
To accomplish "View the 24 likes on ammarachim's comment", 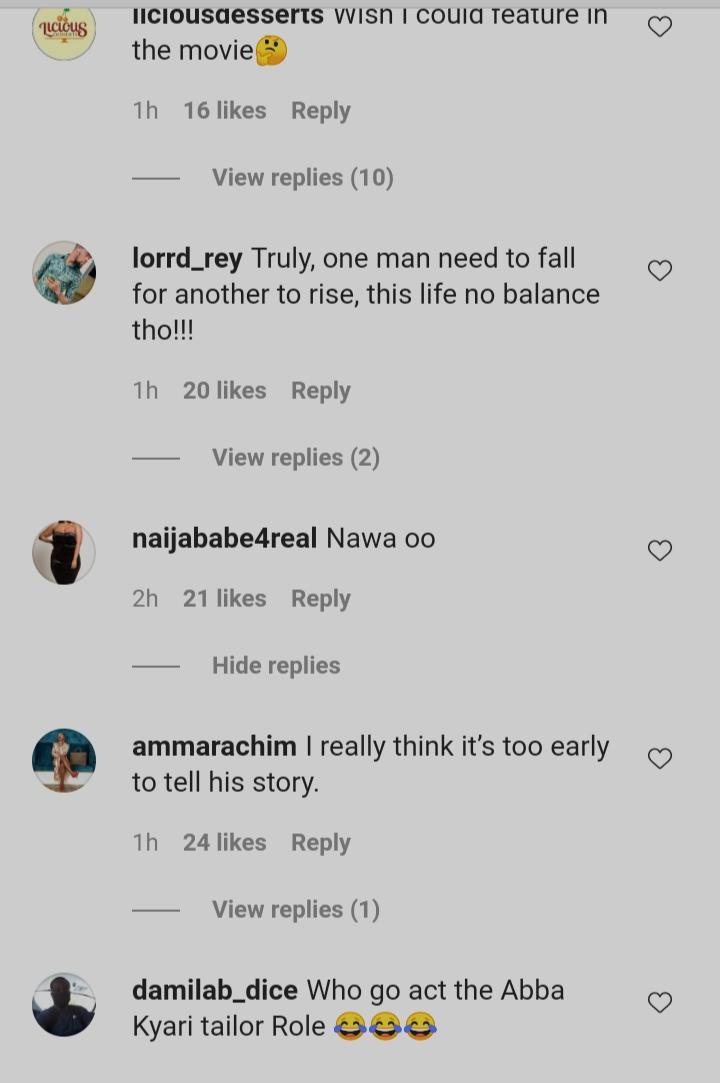I will [x=224, y=843].
